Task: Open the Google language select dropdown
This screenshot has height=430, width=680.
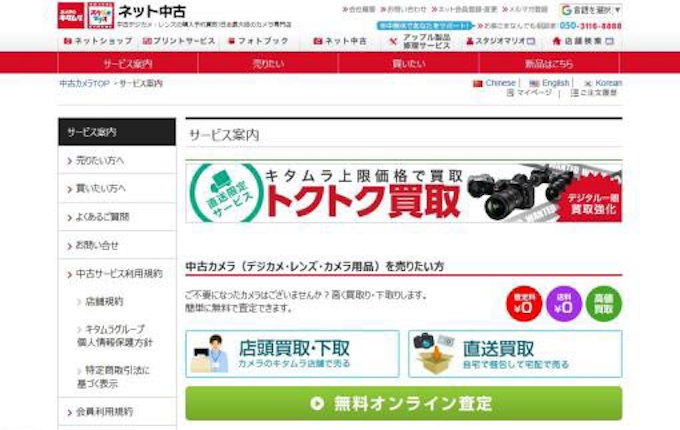Action: 590,9
